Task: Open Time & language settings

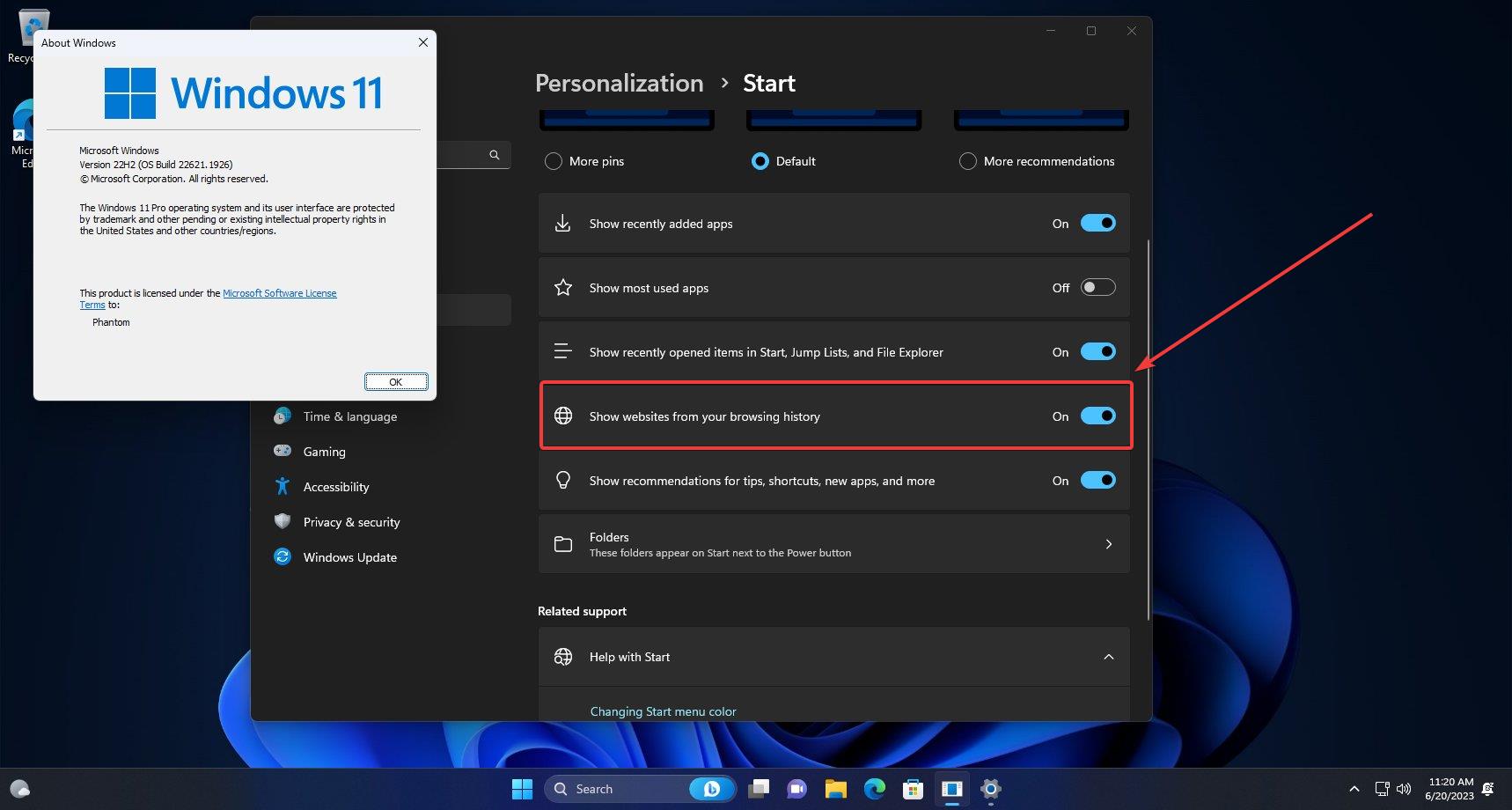Action: tap(350, 416)
